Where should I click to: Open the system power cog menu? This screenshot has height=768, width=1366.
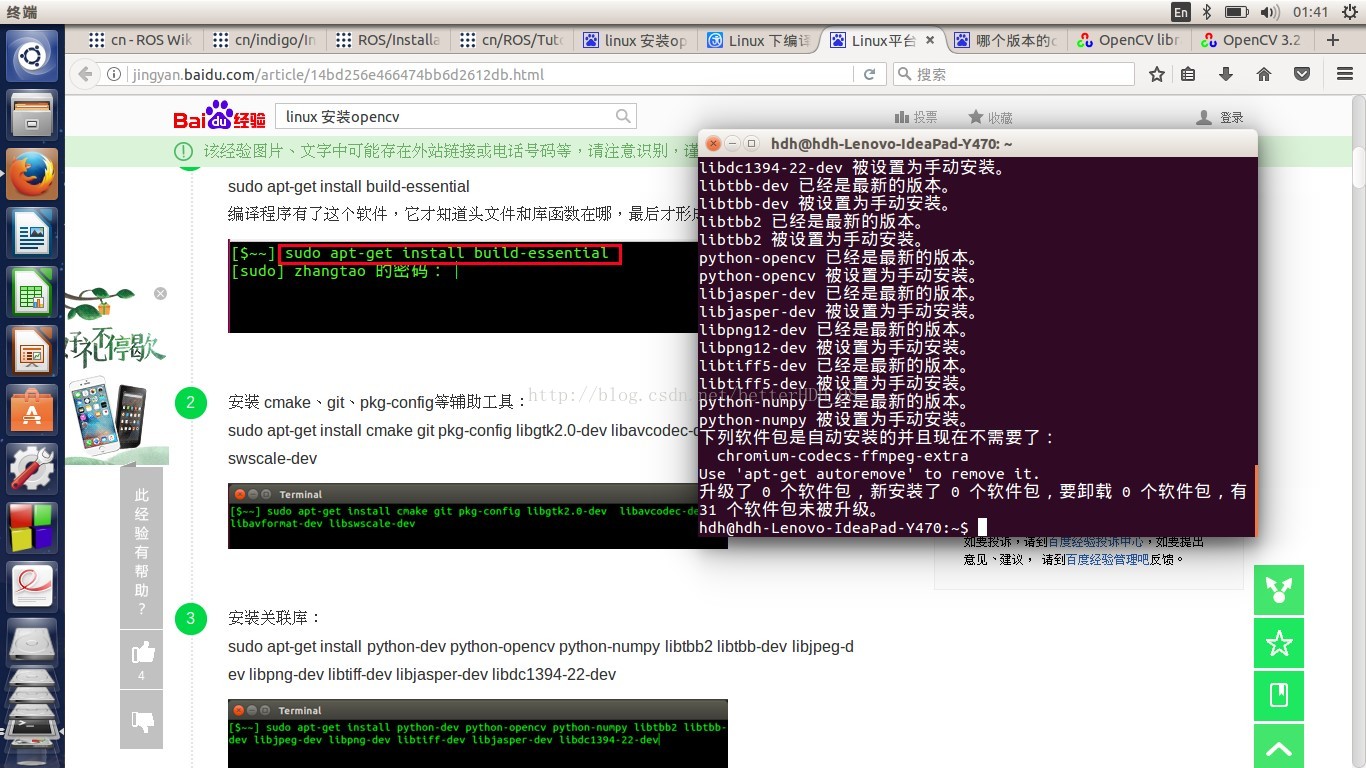[1348, 12]
